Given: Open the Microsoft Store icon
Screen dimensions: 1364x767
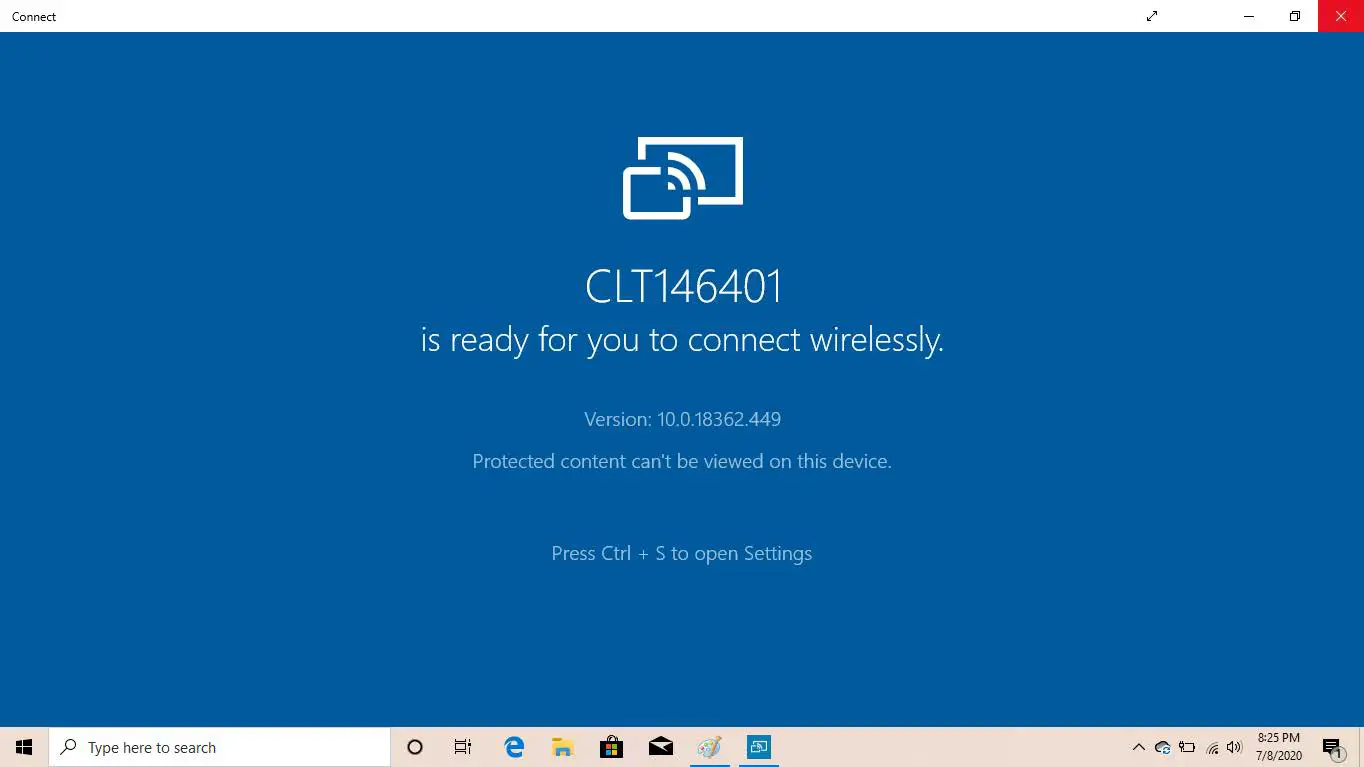Looking at the screenshot, I should pos(611,747).
